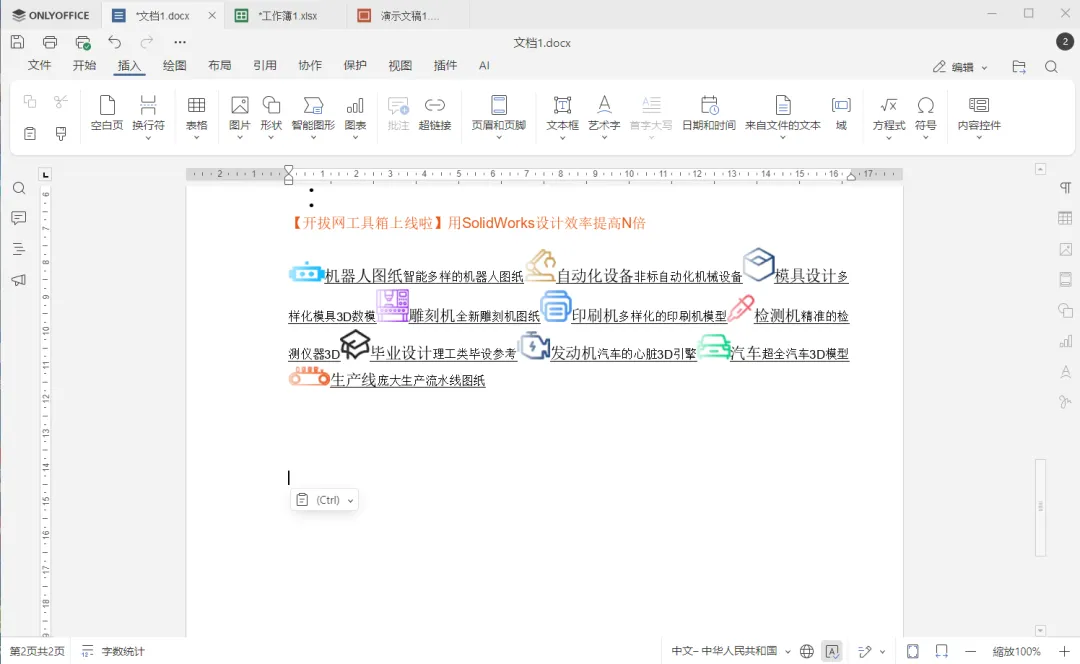This screenshot has height=664, width=1080.
Task: Open the feedback megaphone icon in left sidebar
Action: 19,280
